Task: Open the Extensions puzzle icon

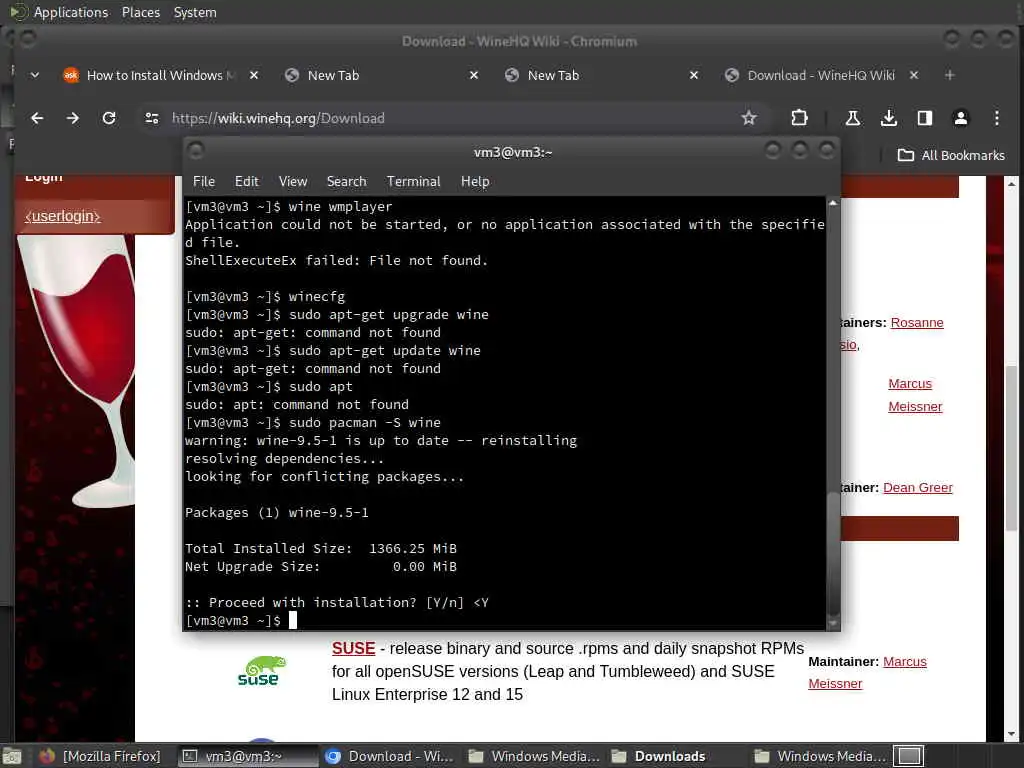Action: click(x=799, y=118)
